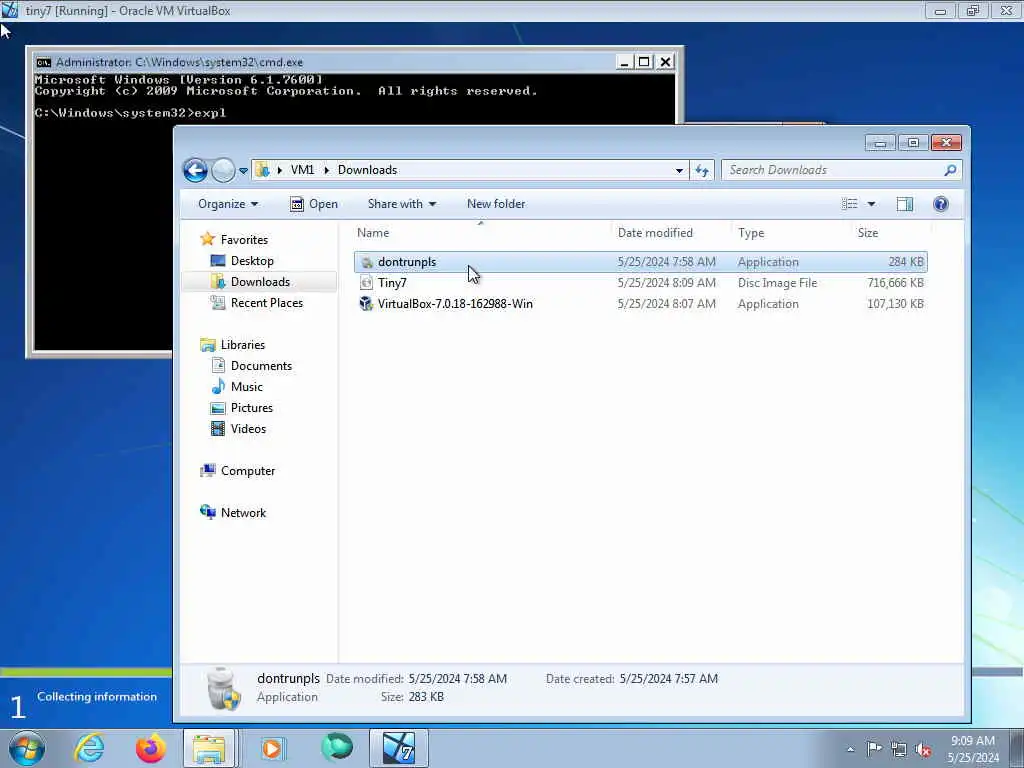Open Downloads in the navigation pane

pyautogui.click(x=260, y=281)
